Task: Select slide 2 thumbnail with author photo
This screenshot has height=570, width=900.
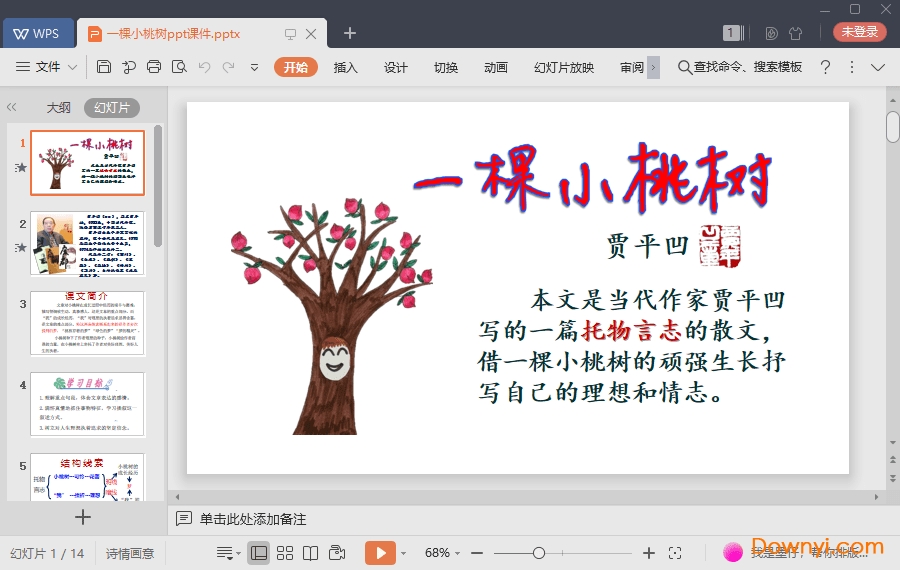Action: pos(88,243)
